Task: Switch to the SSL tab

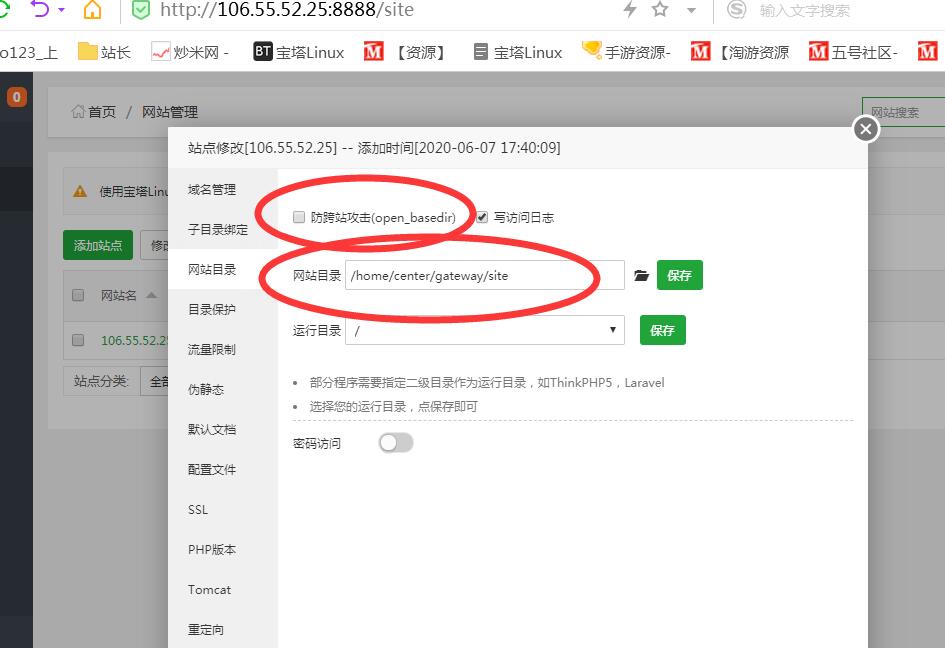Action: [198, 510]
